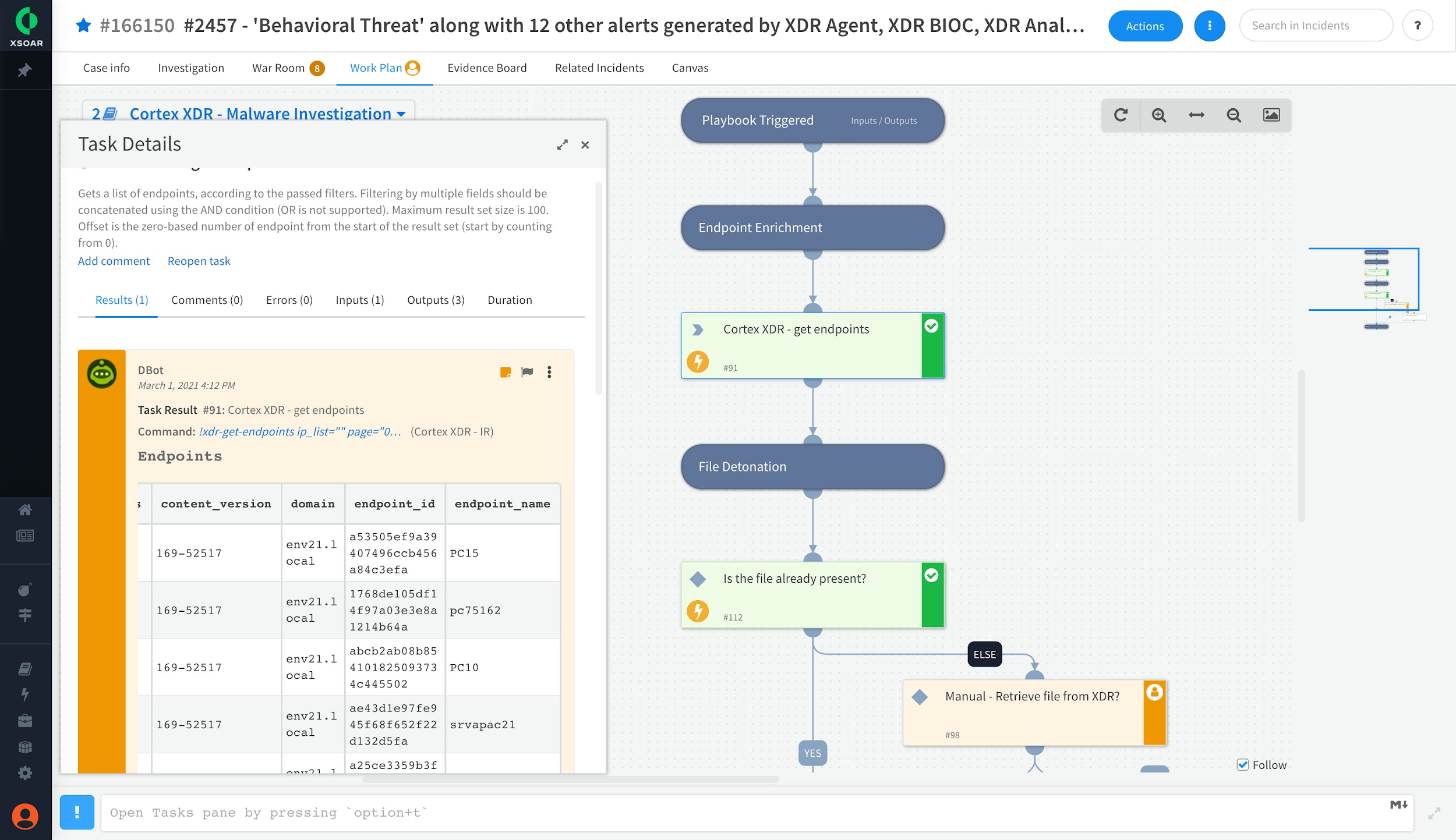
Task: Click the Reopen task link
Action: tap(199, 261)
